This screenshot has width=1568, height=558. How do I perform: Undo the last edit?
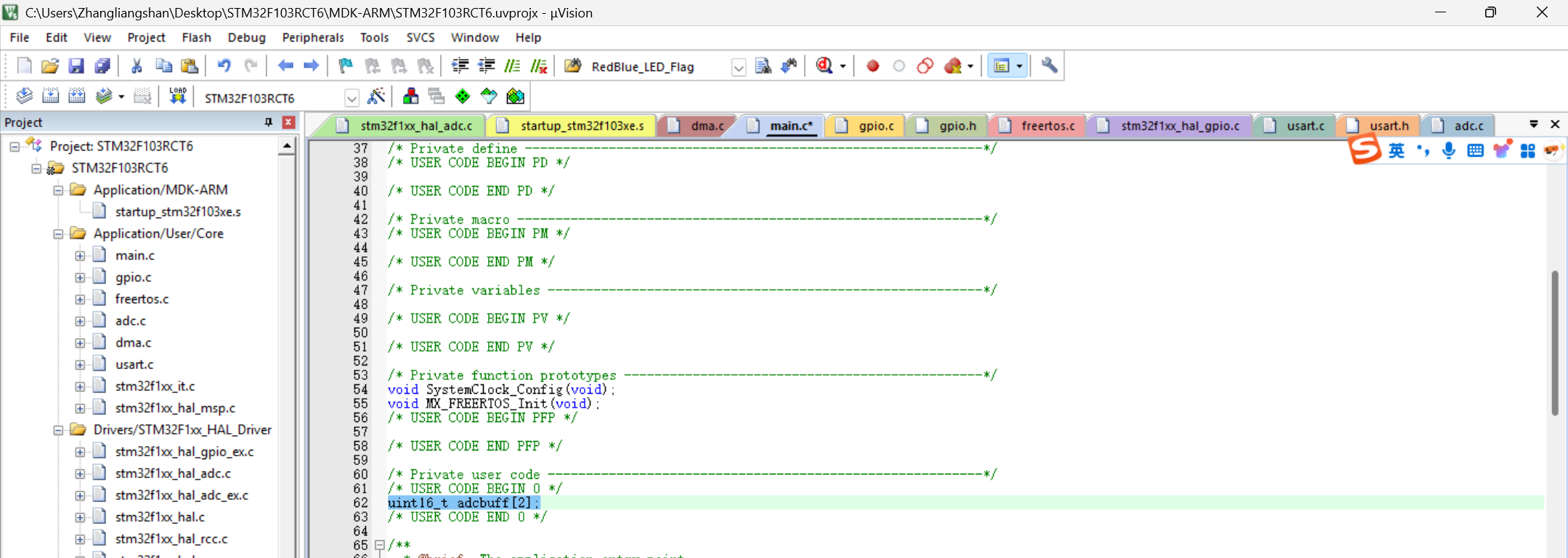[224, 66]
